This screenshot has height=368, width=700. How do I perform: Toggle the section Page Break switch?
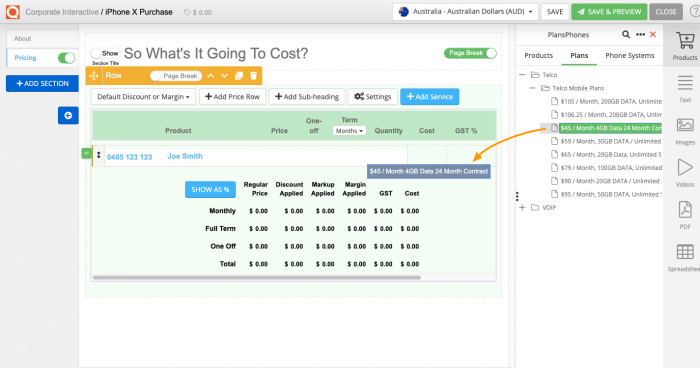coord(470,53)
